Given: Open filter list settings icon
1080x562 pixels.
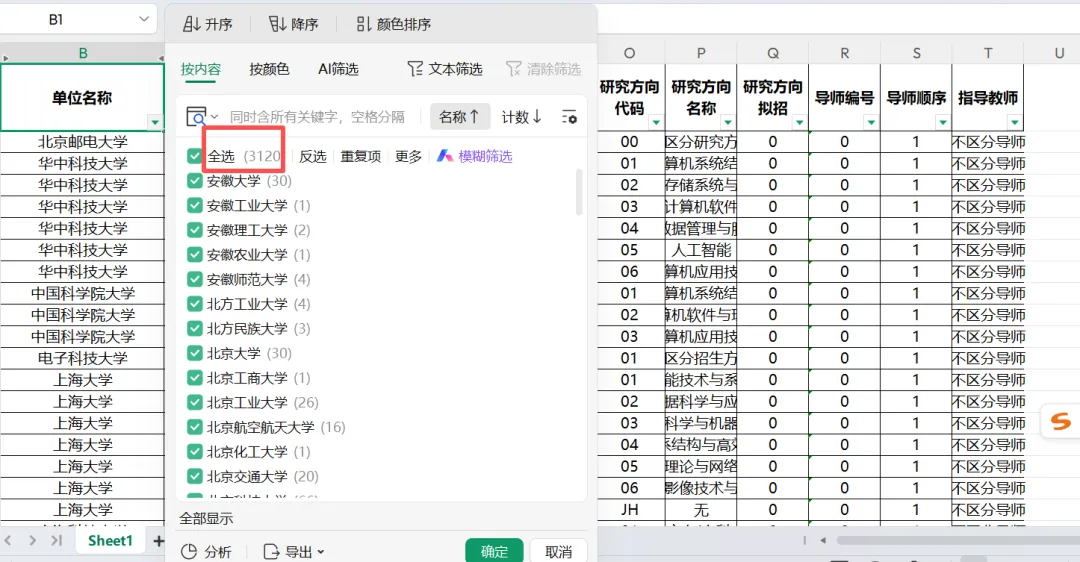Looking at the screenshot, I should click(x=569, y=117).
